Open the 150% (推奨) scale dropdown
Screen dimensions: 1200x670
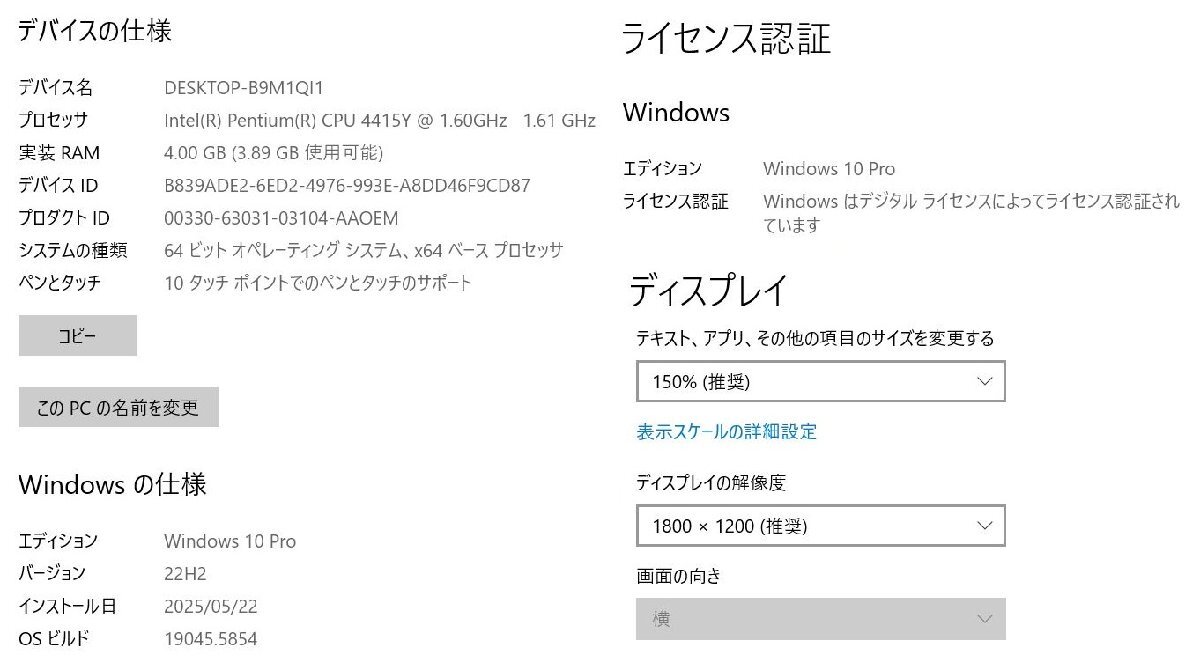(820, 382)
